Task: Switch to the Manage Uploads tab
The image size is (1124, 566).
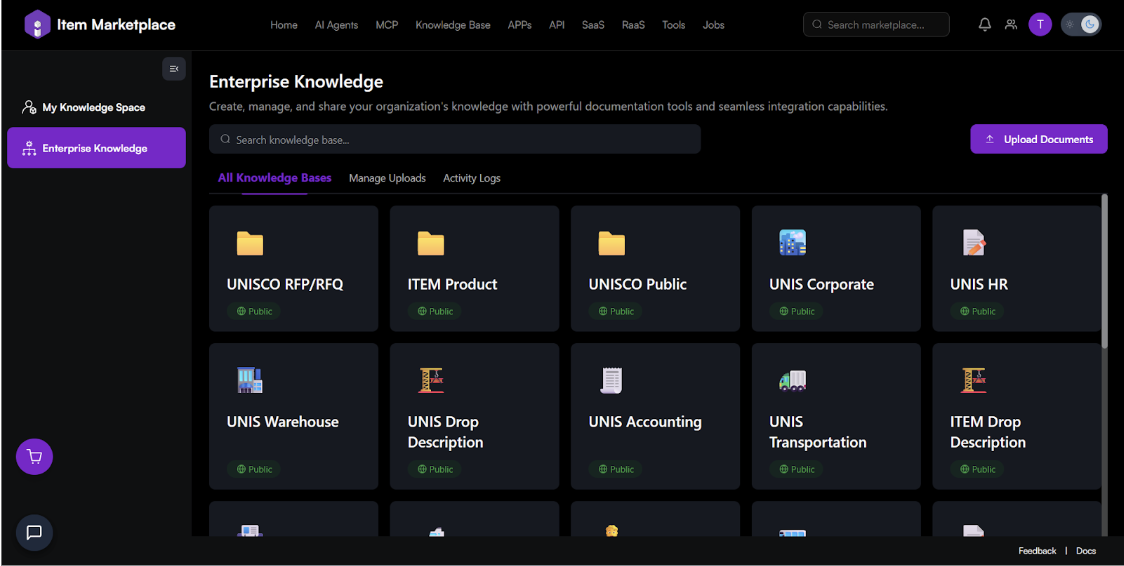Action: [x=387, y=178]
